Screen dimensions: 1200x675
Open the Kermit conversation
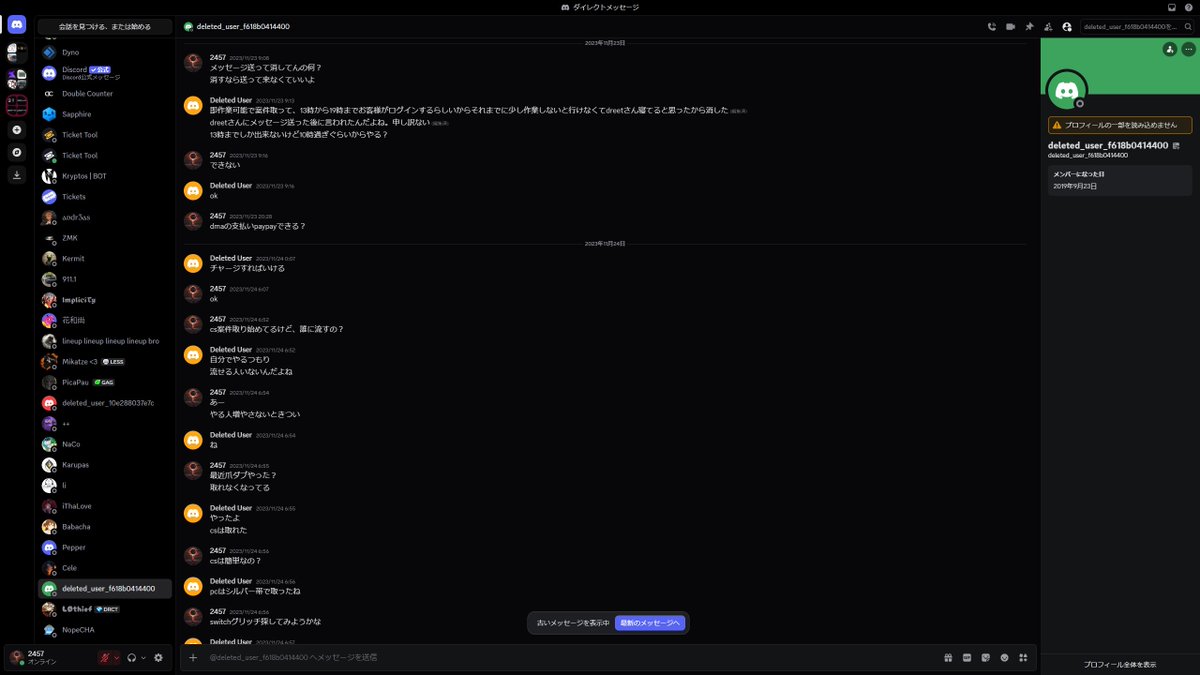[105, 258]
